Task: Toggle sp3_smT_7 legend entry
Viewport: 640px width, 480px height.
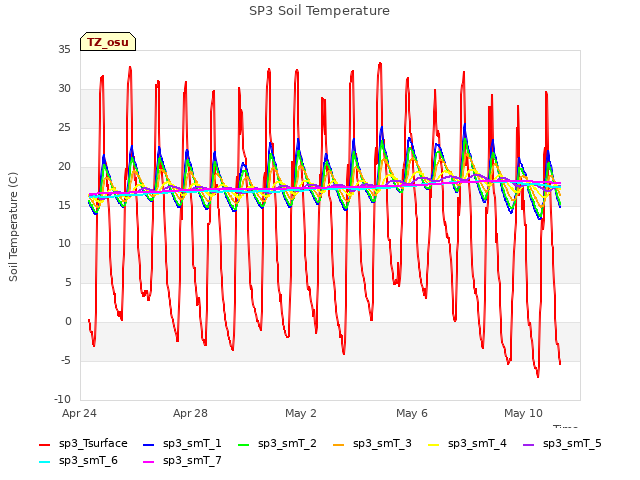Action: [x=182, y=461]
